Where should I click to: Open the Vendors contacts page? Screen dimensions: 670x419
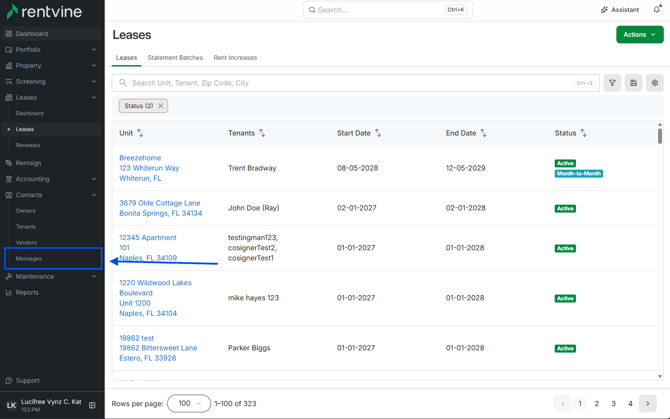point(26,243)
